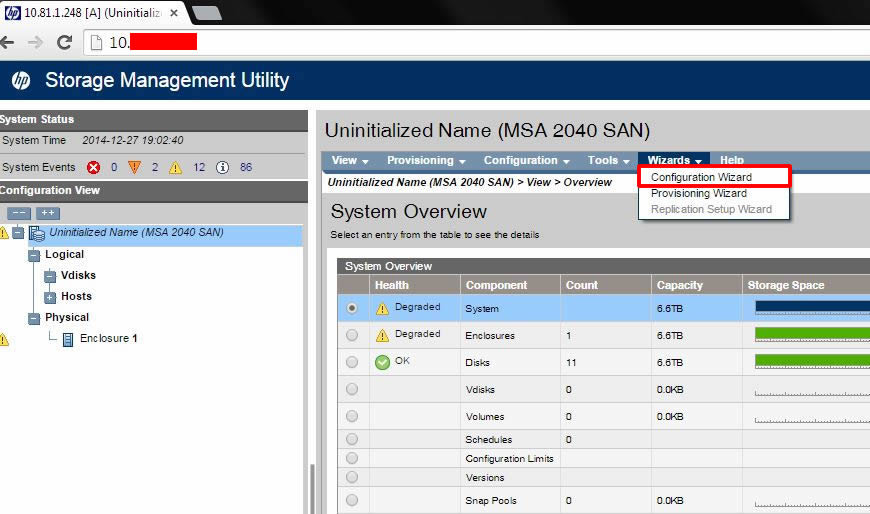Click the orange error events triangle icon

tap(135, 168)
